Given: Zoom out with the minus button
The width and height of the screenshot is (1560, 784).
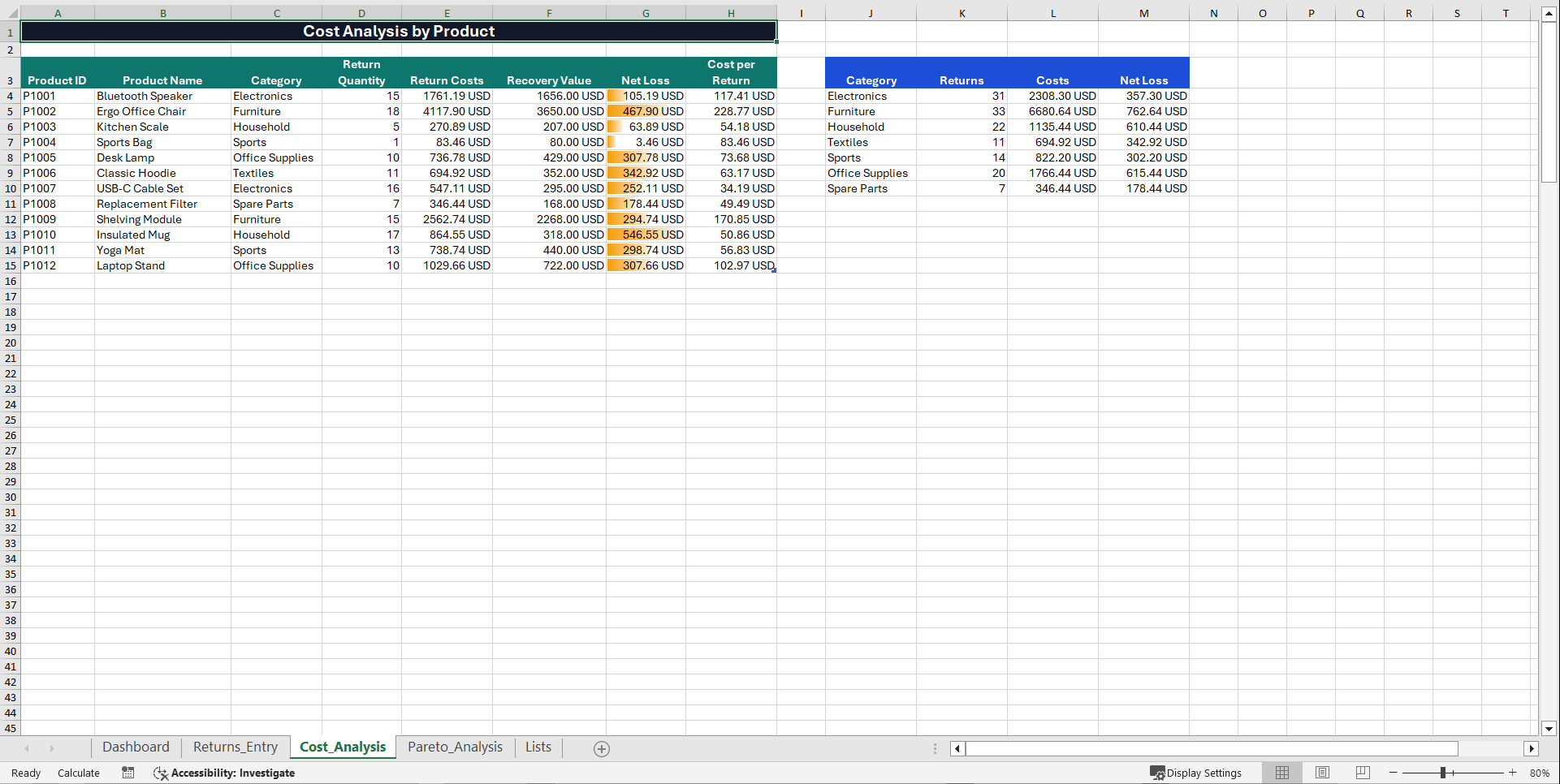Looking at the screenshot, I should (1394, 773).
